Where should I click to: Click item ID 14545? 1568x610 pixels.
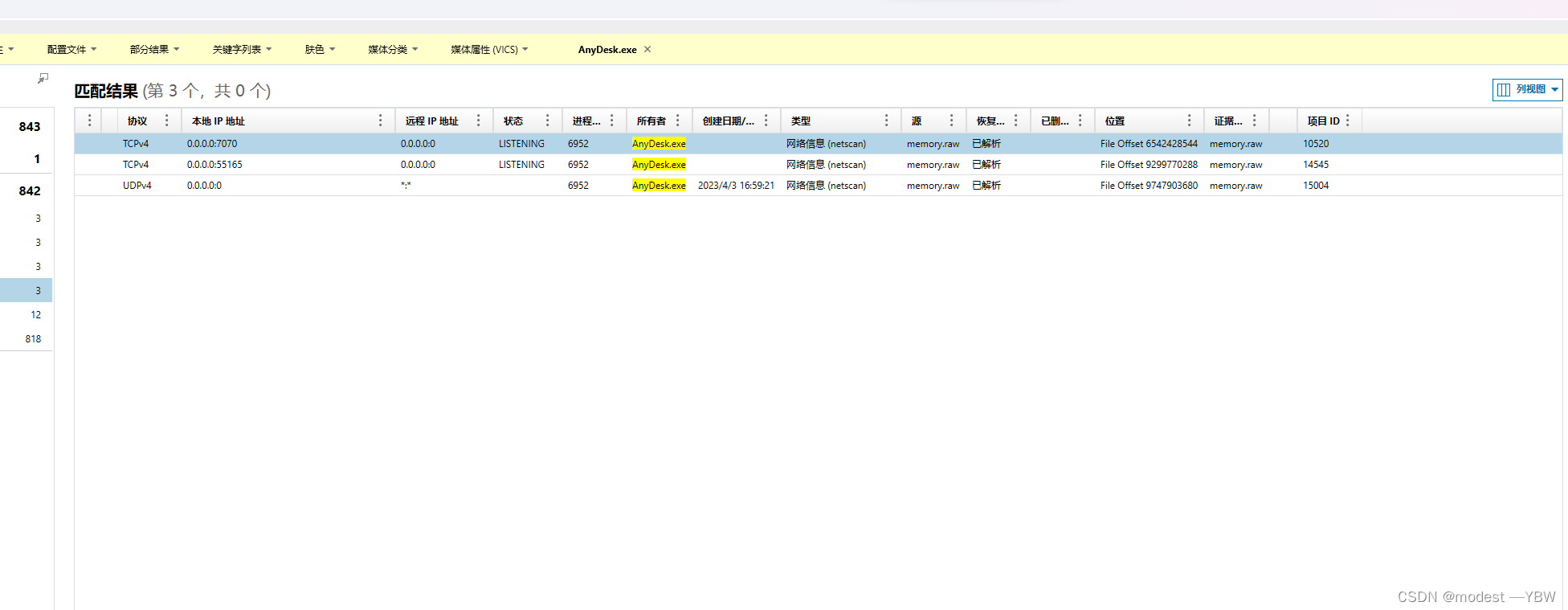pyautogui.click(x=1316, y=165)
